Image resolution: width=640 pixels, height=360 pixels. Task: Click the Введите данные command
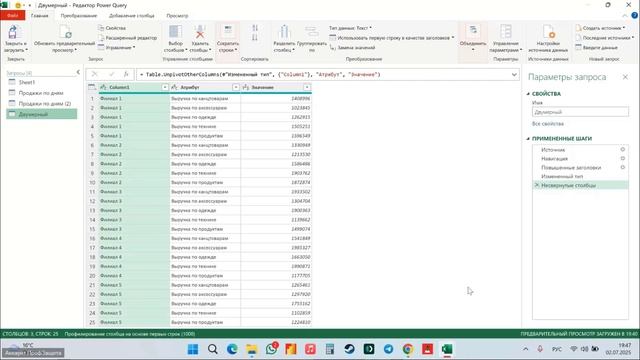(x=596, y=48)
